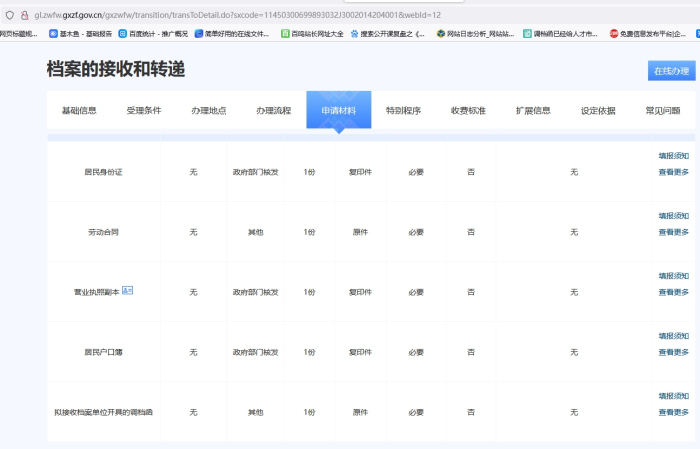Screen dimensions: 700x449
Task: Click the 居民身份证 material name
Action: (x=103, y=172)
